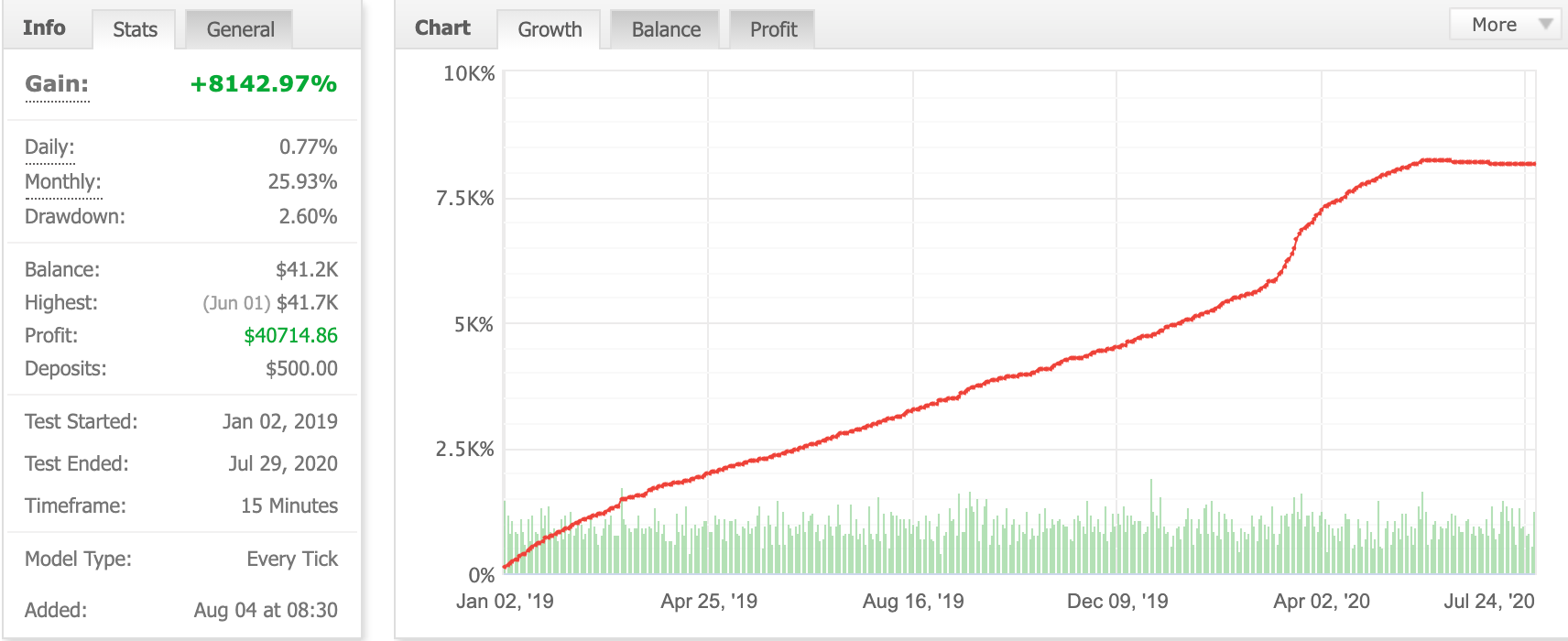Open the Profit chart tab
This screenshot has height=641, width=1568.
773,29
